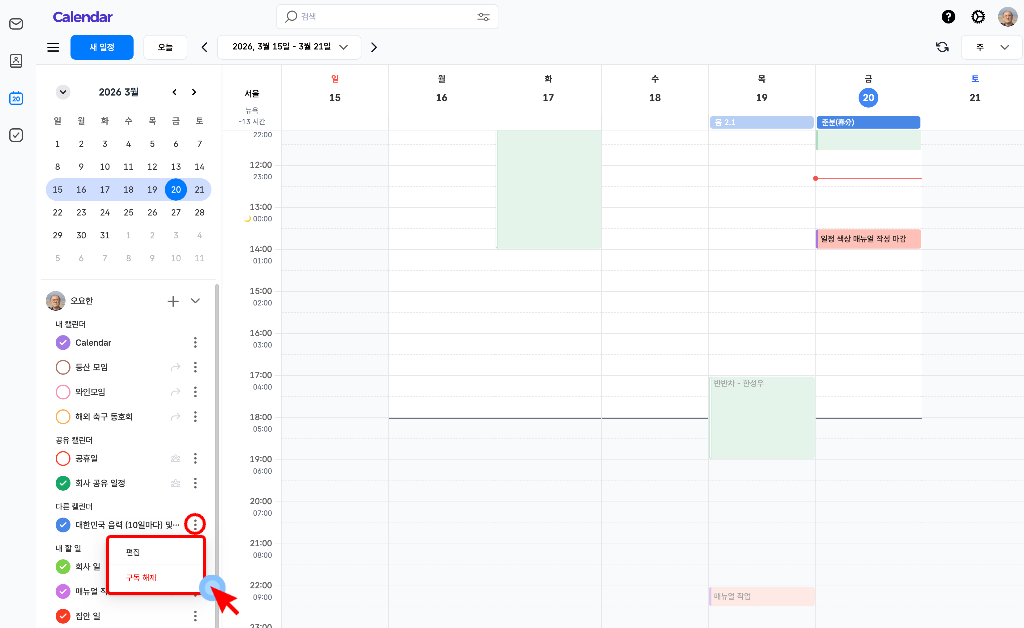Screen dimensions: 1024x628
Task: Enable the 공휴일 calendar checkbox
Action: coord(63,458)
